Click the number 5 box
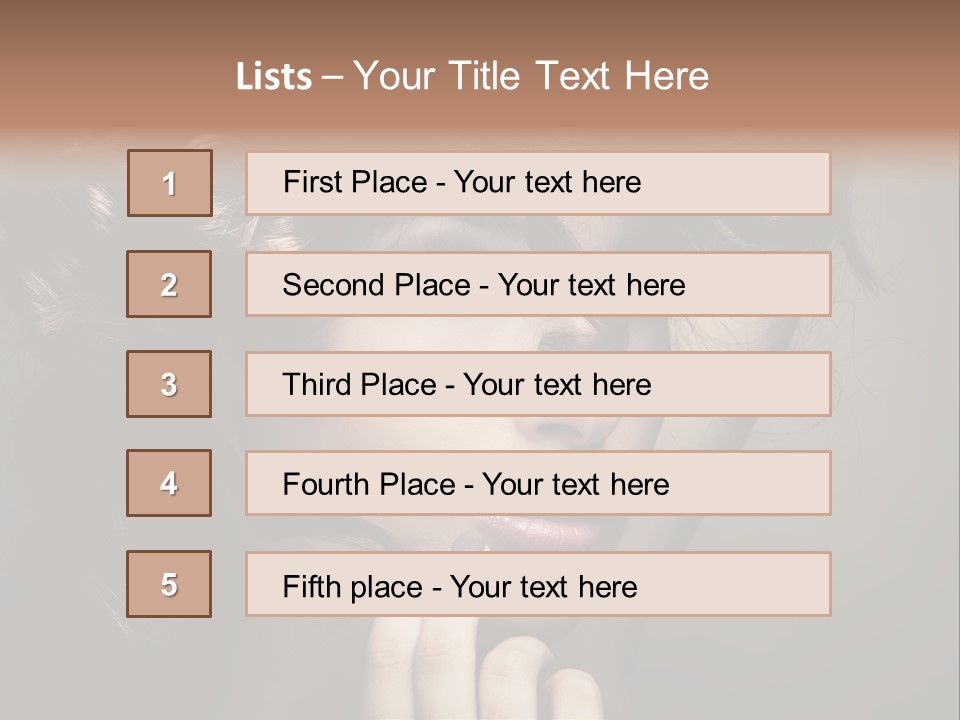Screen dimensions: 960x720 [169, 584]
